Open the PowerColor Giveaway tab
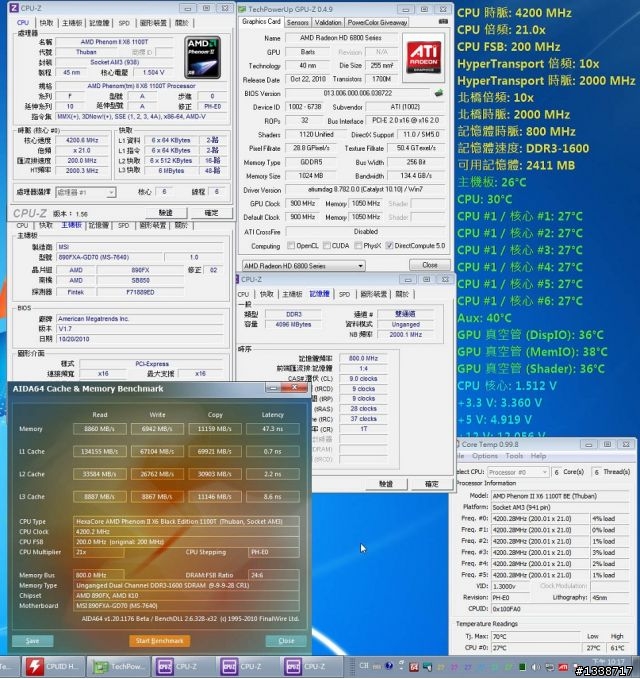This screenshot has height=679, width=640. 377,23
